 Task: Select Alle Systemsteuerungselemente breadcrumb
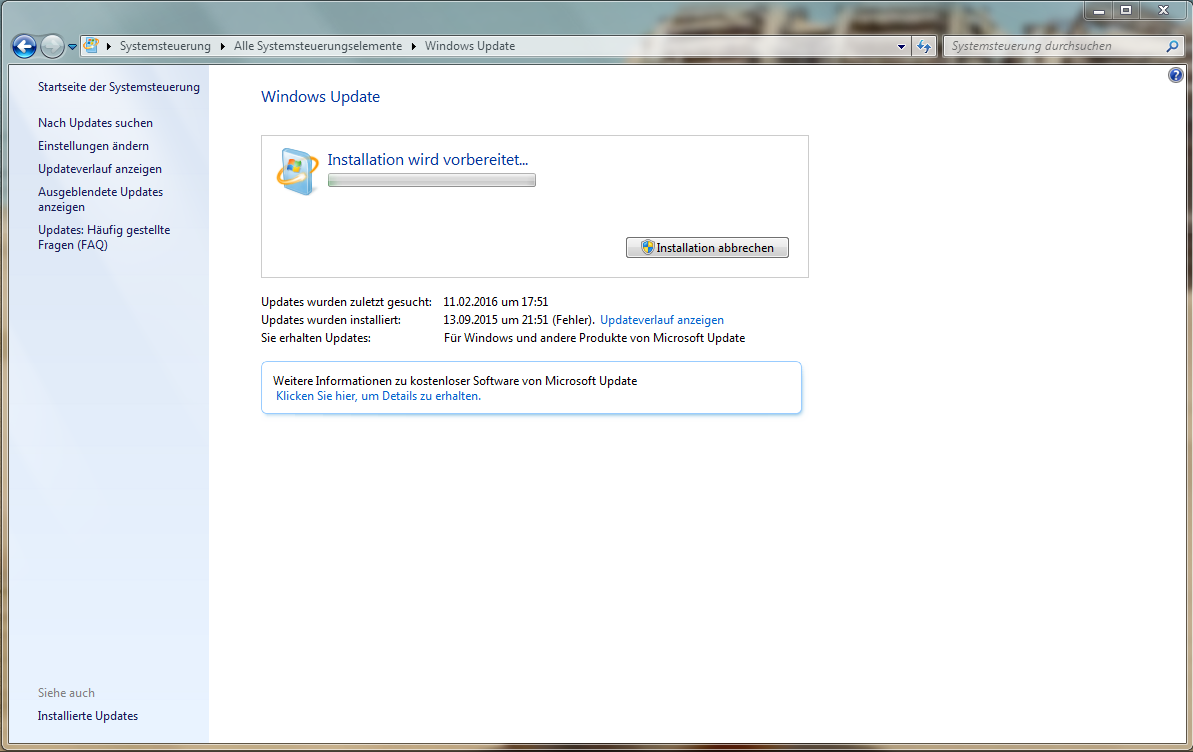tap(318, 46)
